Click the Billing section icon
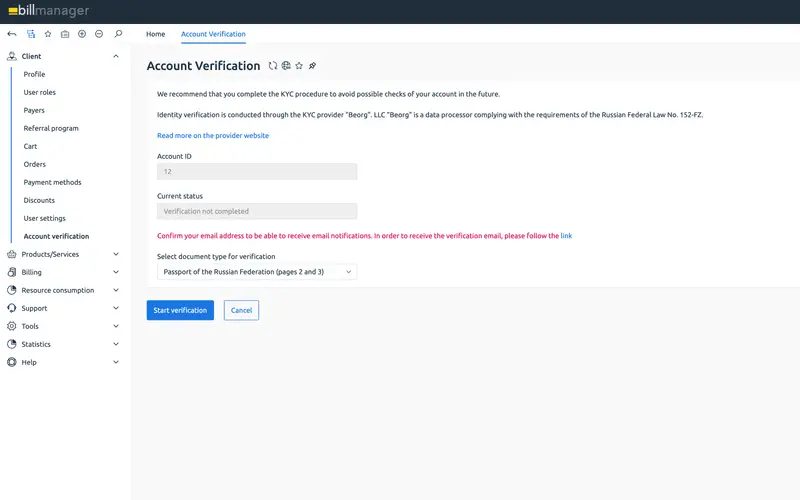 [x=12, y=272]
